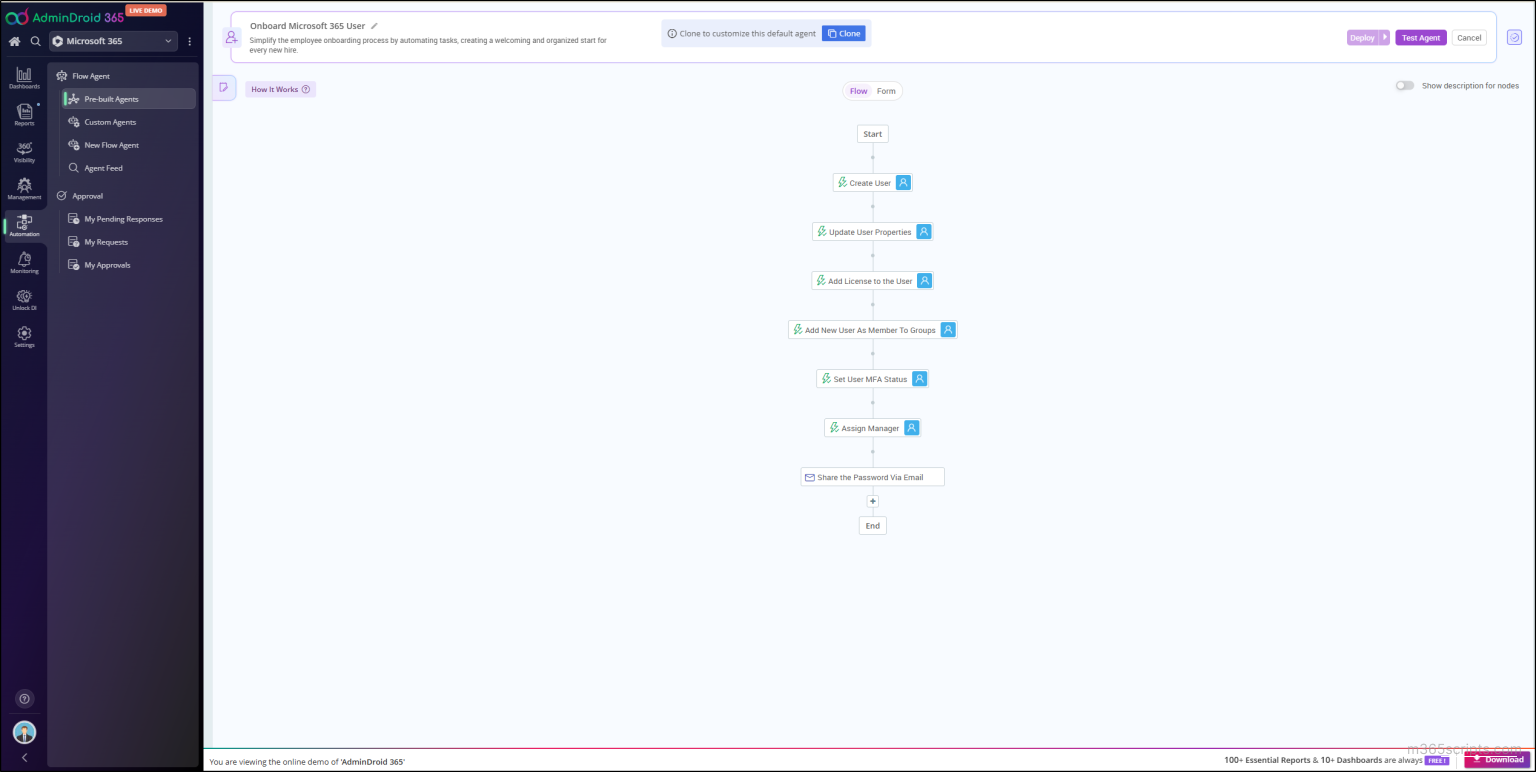Viewport: 1536px width, 772px height.
Task: Enable Show description for nodes
Action: point(1404,86)
